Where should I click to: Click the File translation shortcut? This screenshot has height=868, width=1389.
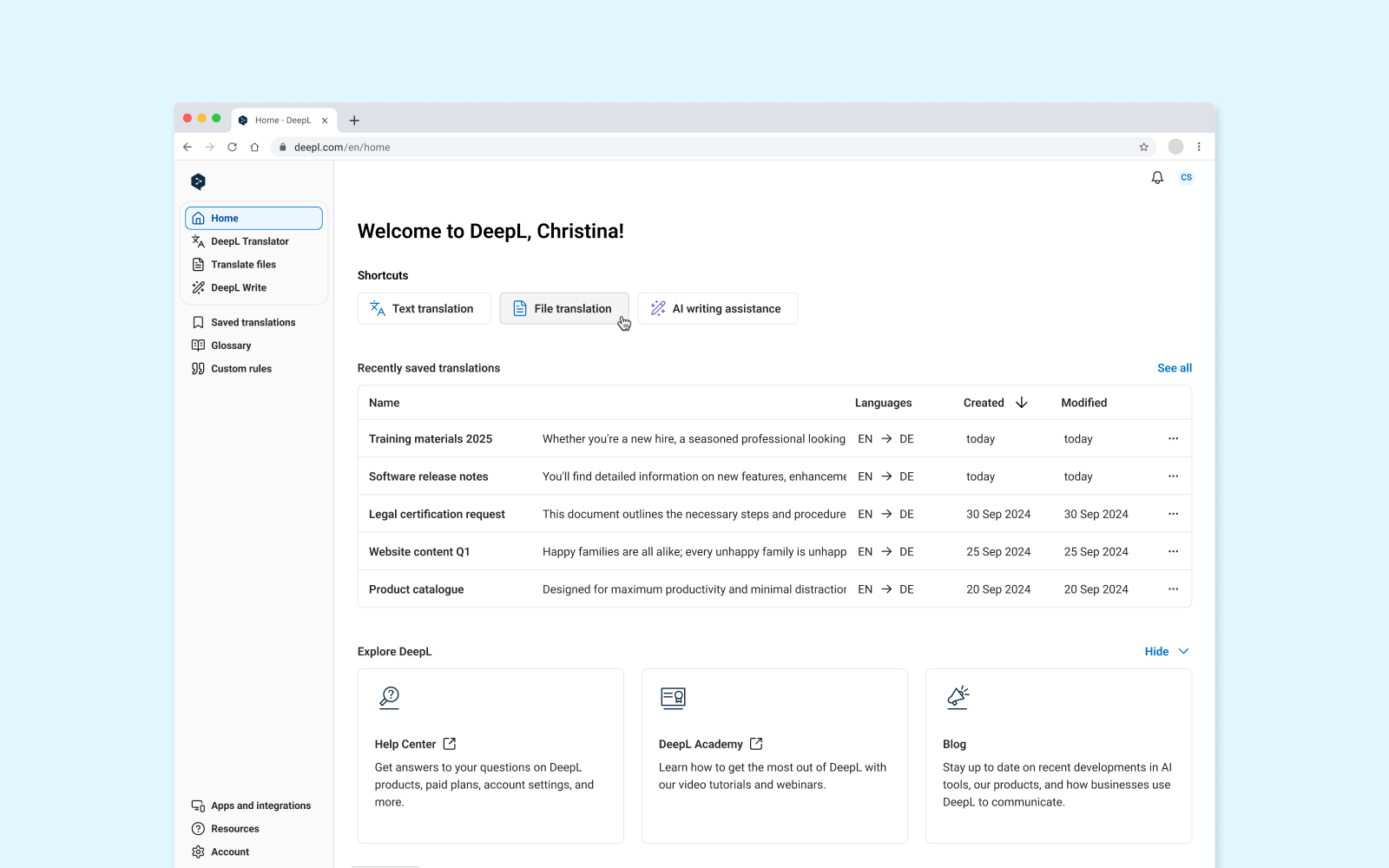[564, 308]
